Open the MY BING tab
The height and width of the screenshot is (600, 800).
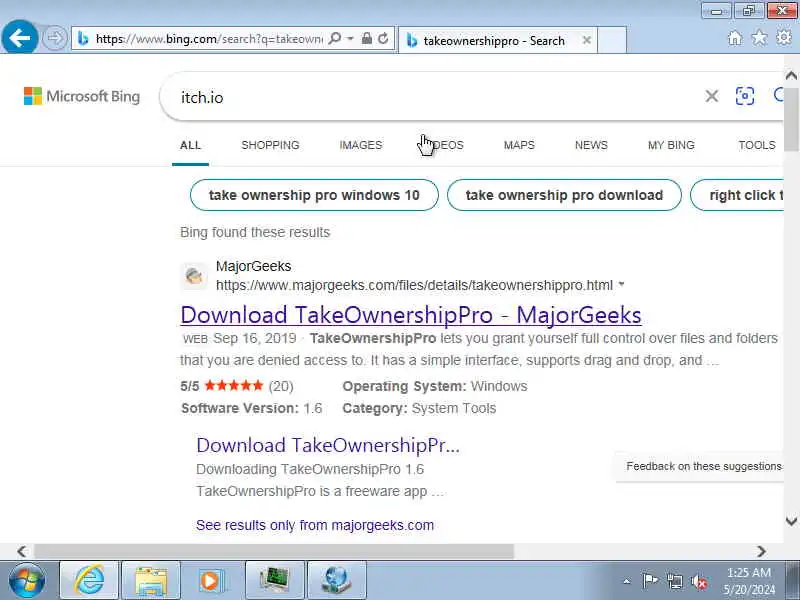click(671, 145)
